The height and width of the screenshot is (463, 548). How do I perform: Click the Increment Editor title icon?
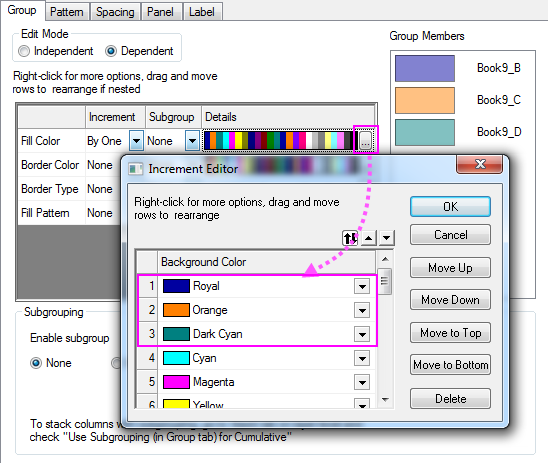coord(135,169)
